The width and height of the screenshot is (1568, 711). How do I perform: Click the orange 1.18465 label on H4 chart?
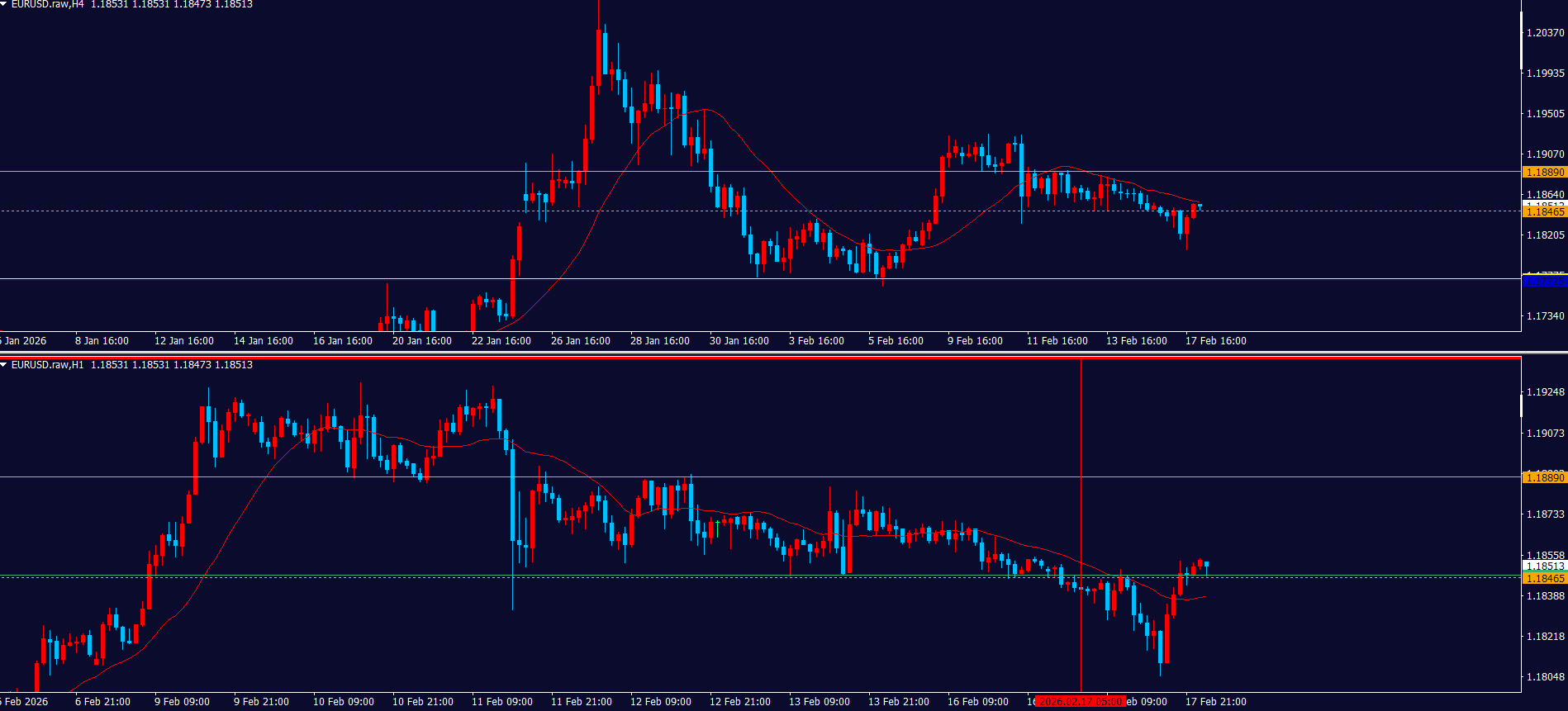point(1544,212)
